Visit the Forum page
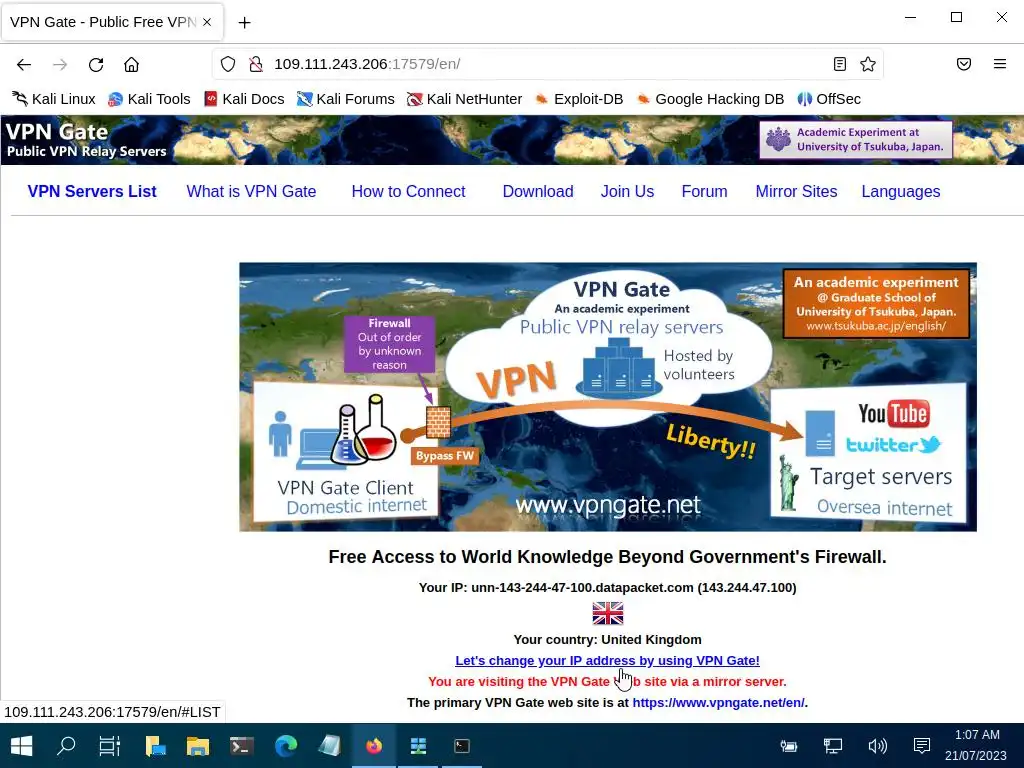The image size is (1024, 768). pyautogui.click(x=705, y=191)
